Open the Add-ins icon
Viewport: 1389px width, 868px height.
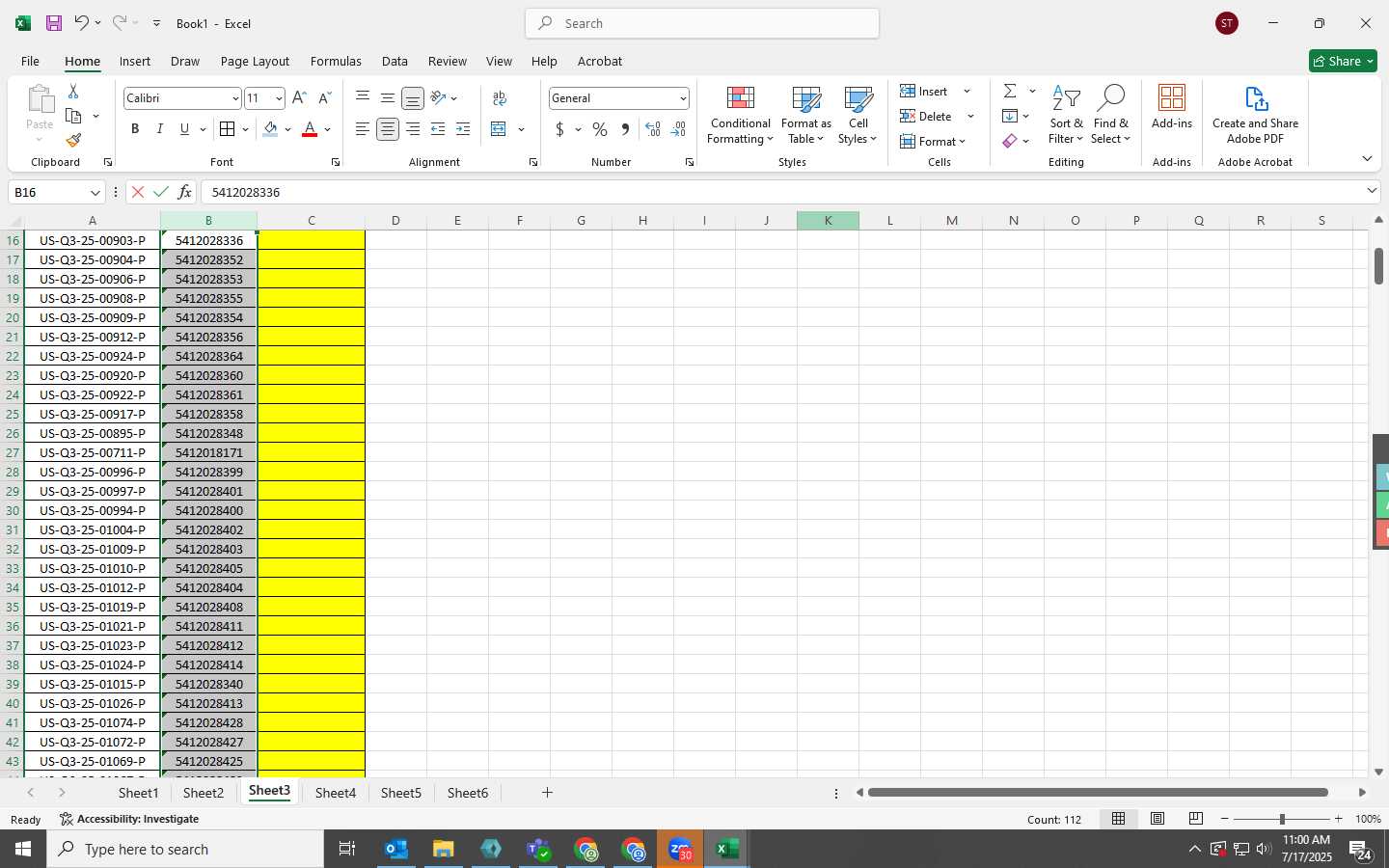(x=1172, y=107)
